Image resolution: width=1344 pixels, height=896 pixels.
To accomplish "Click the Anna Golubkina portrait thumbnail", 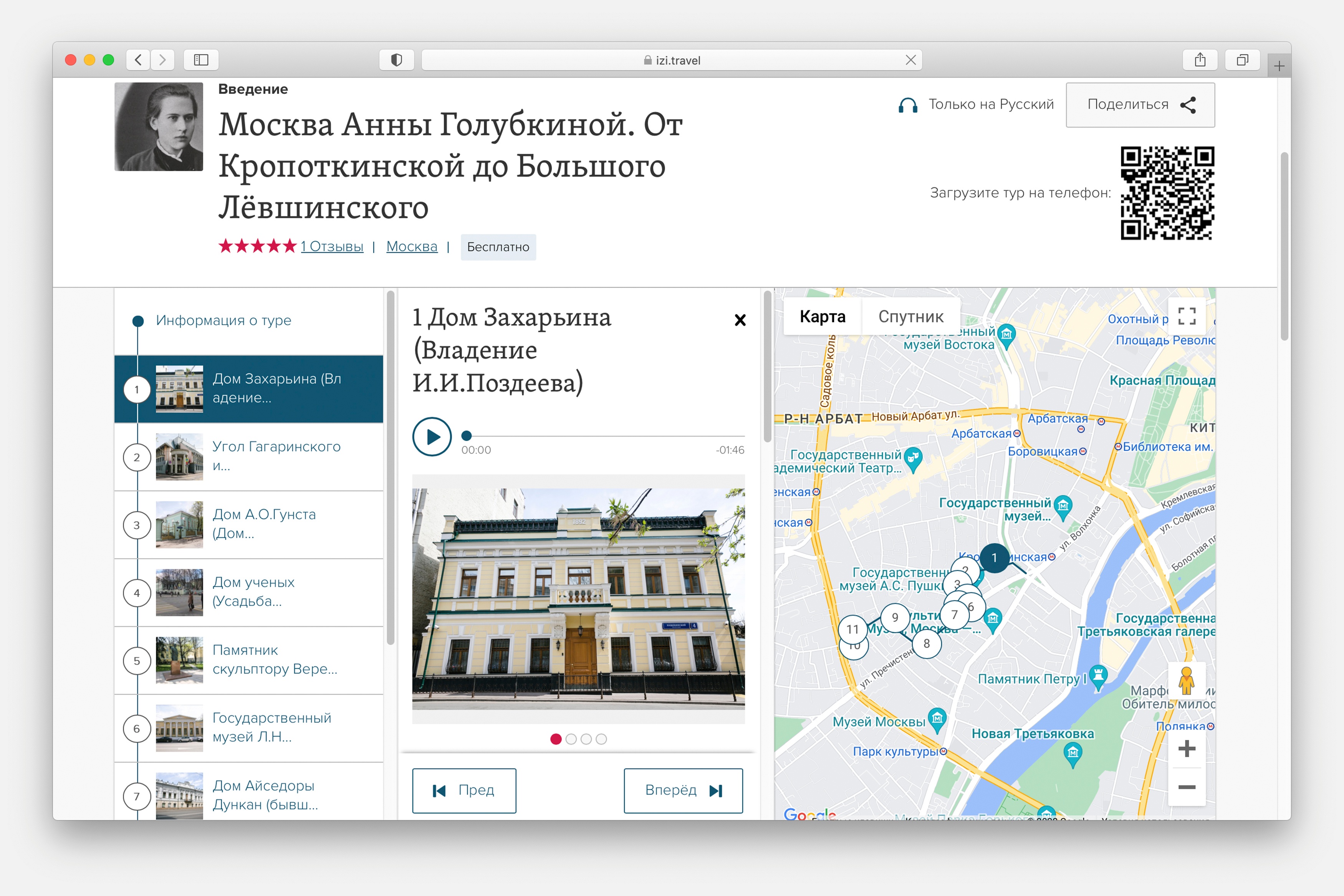I will click(x=159, y=126).
